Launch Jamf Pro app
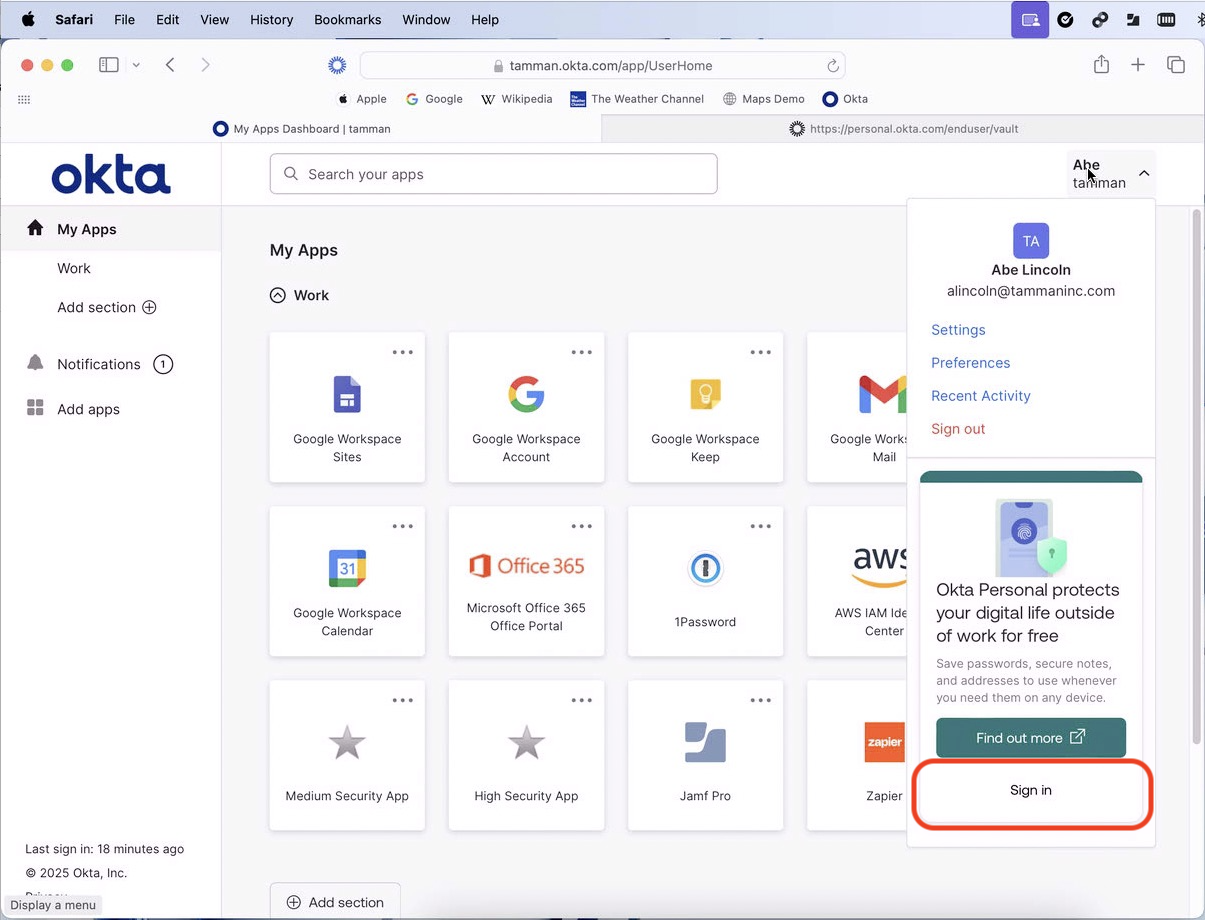The width and height of the screenshot is (1205, 920). [x=705, y=755]
